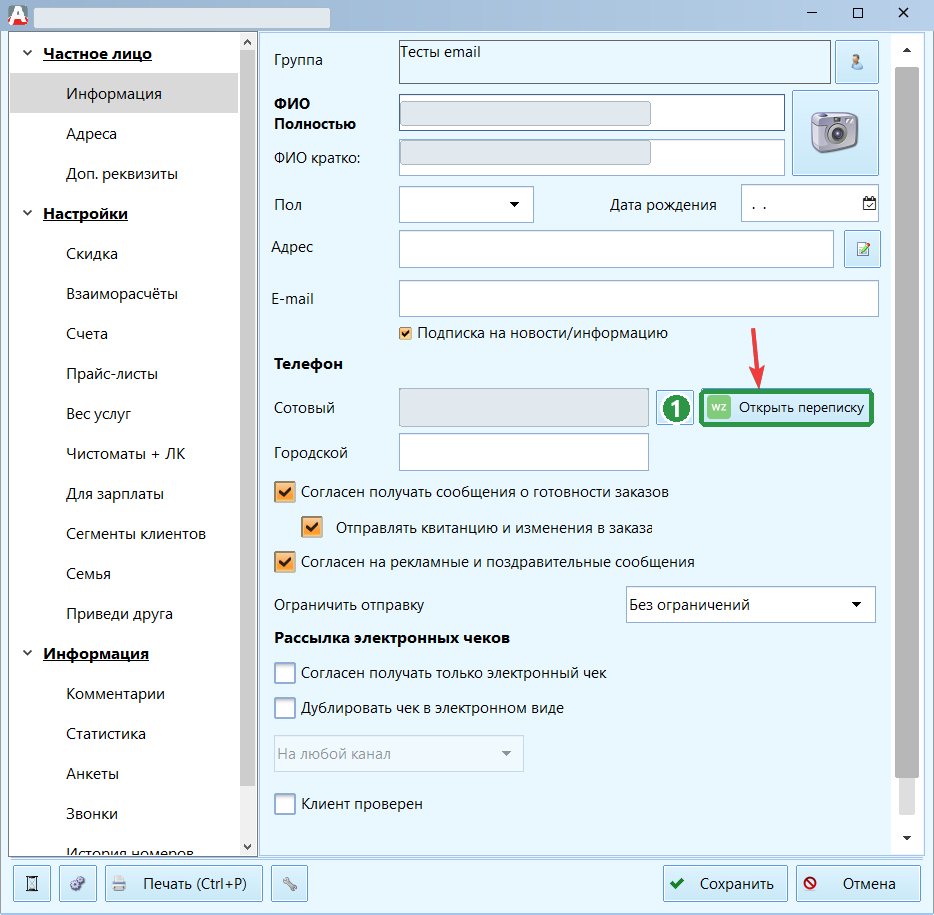Open the birth date calendar picker
This screenshot has height=915, width=934.
click(x=869, y=204)
